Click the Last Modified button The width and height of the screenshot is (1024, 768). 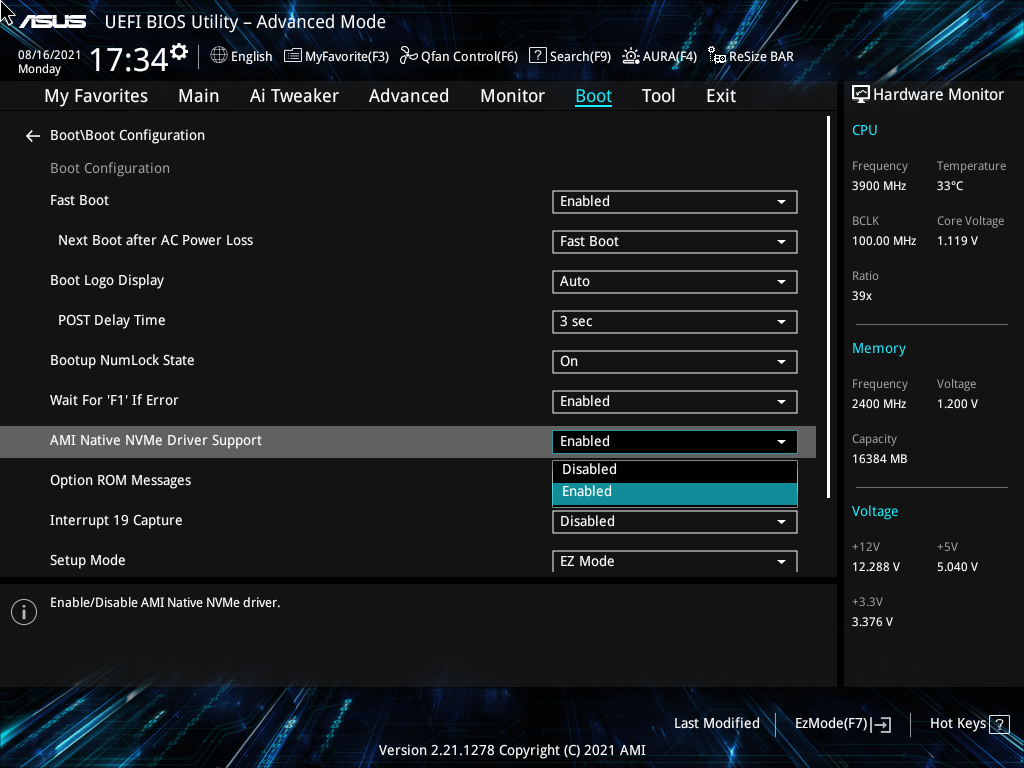[716, 724]
